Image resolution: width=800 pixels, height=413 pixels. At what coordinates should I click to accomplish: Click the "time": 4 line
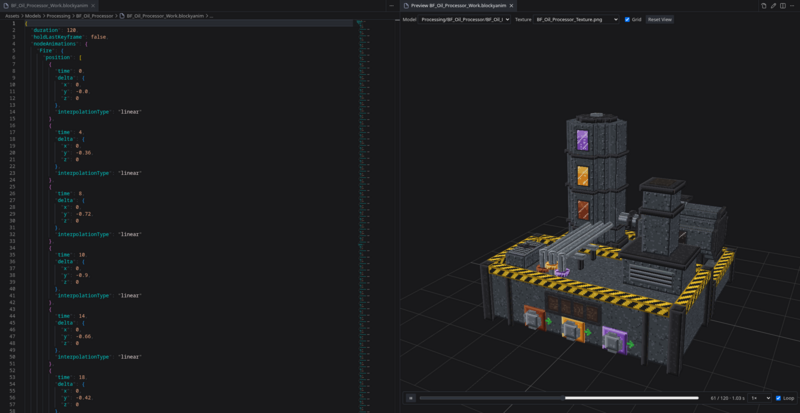(x=70, y=132)
